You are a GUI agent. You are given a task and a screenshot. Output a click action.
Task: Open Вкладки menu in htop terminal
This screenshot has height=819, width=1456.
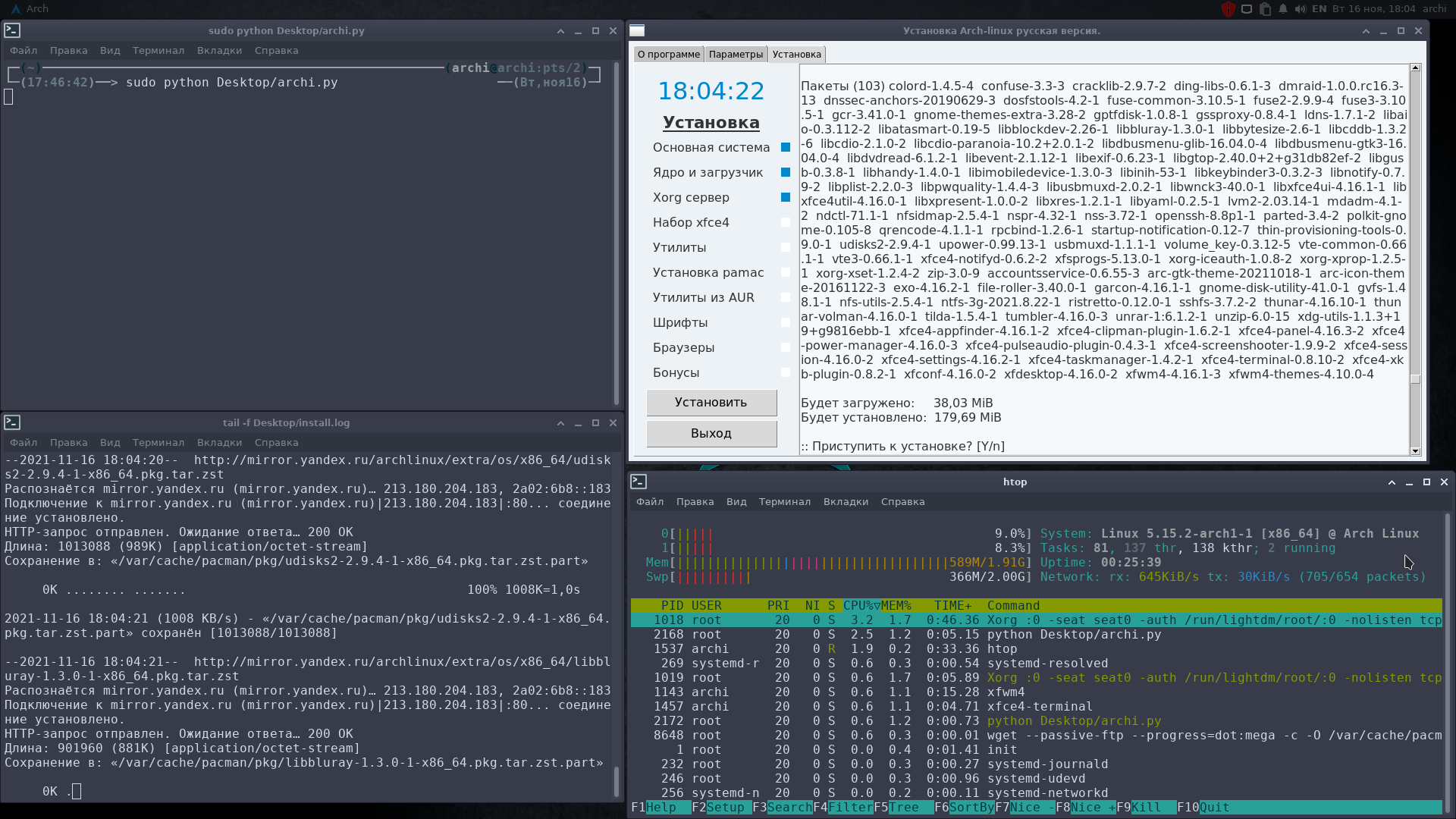846,502
